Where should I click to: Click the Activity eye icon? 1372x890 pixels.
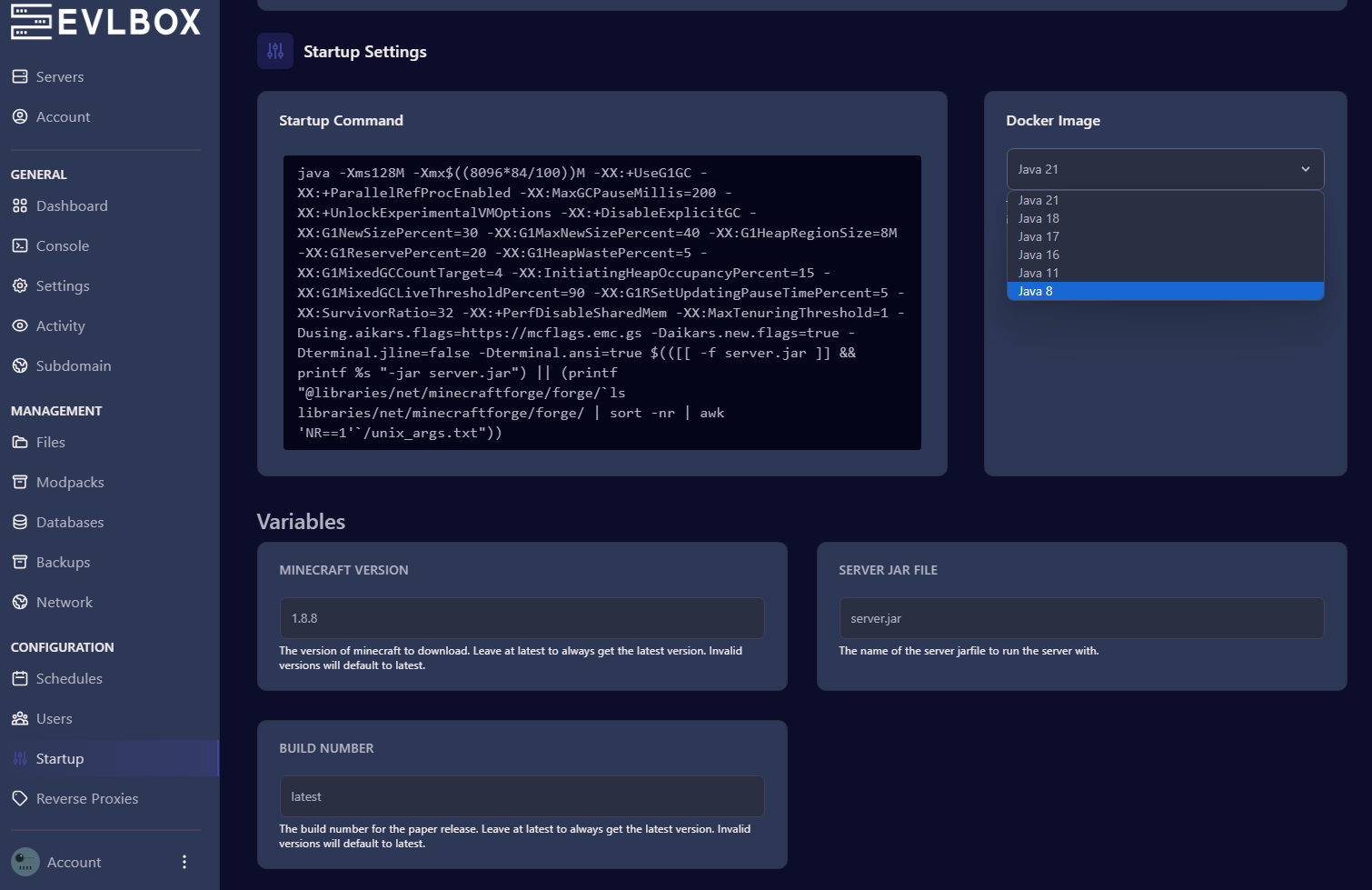pos(20,325)
